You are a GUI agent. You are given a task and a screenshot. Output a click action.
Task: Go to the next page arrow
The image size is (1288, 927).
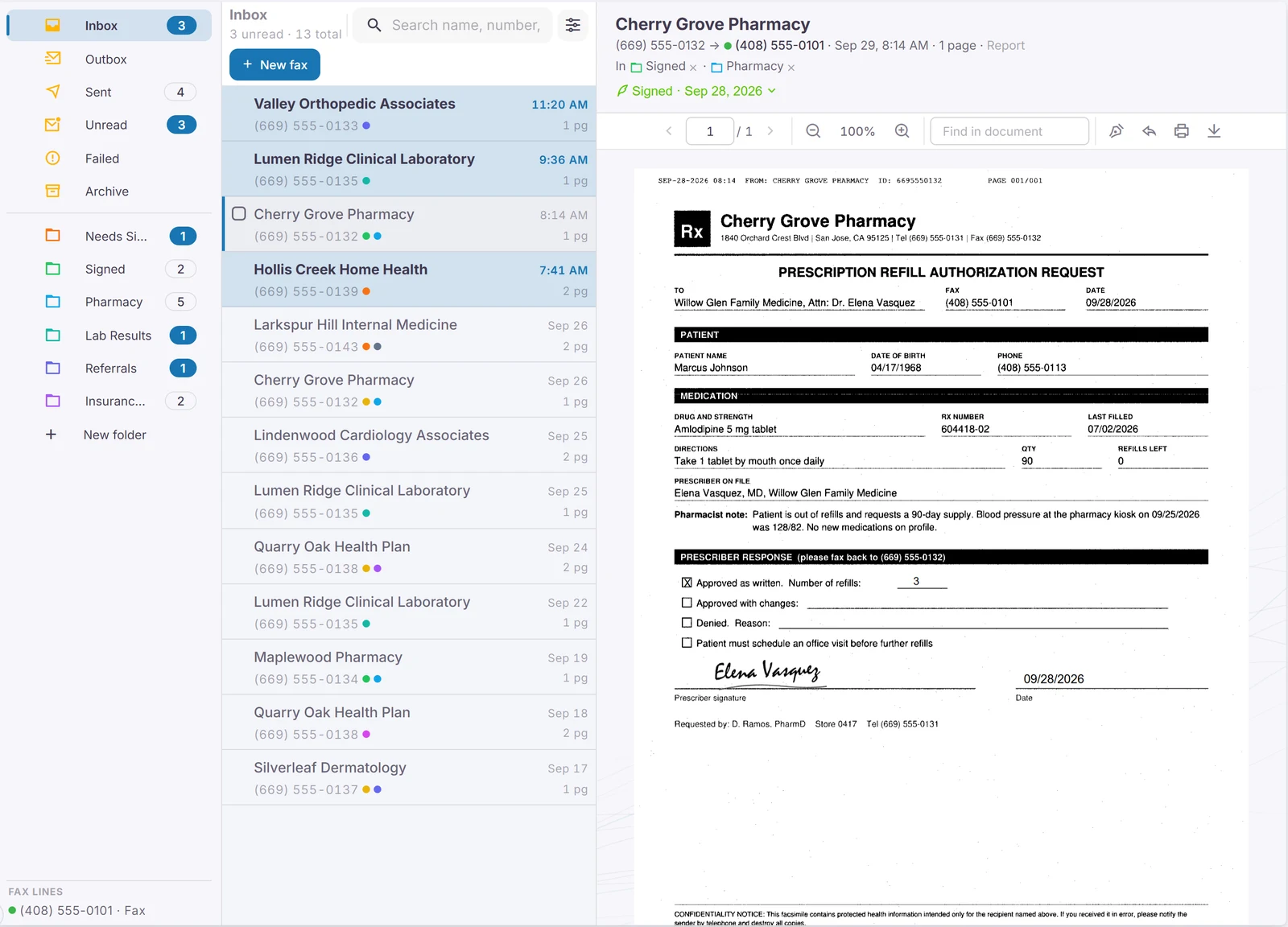point(770,131)
